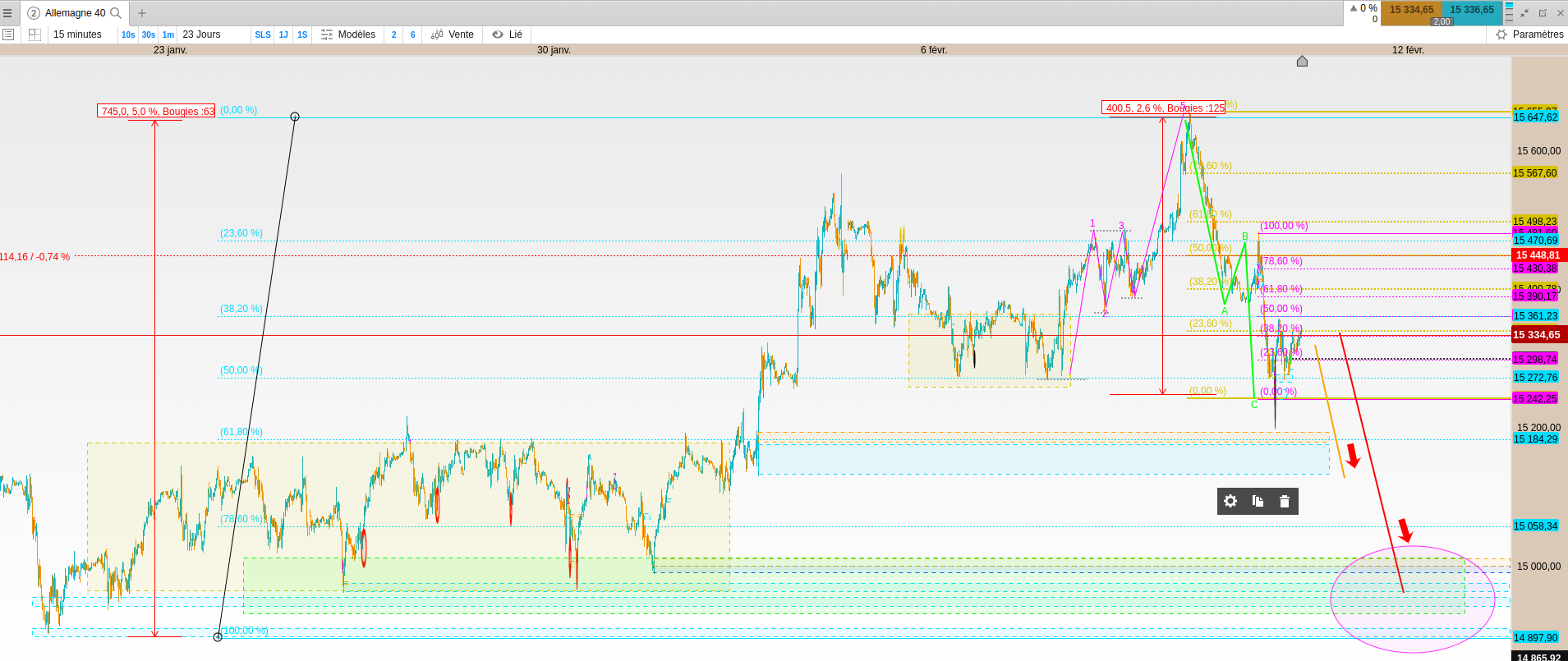Add a new chart tab with plus

coord(142,13)
